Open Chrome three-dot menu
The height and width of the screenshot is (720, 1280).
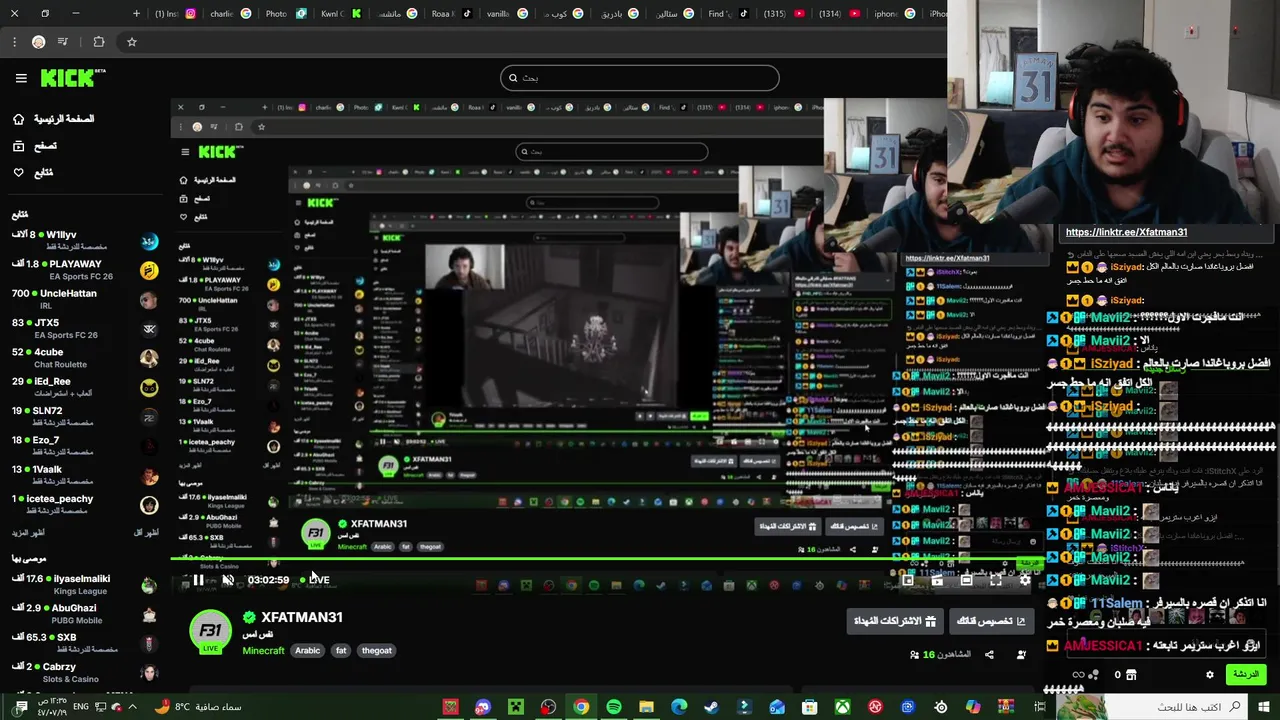pos(14,42)
